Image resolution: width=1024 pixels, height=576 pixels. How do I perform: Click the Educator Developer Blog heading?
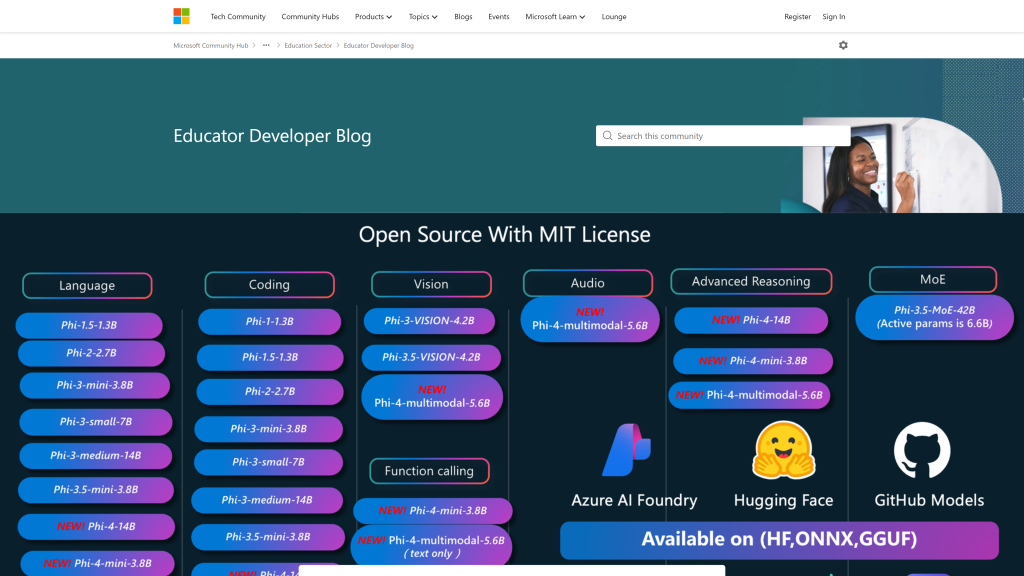coord(272,136)
